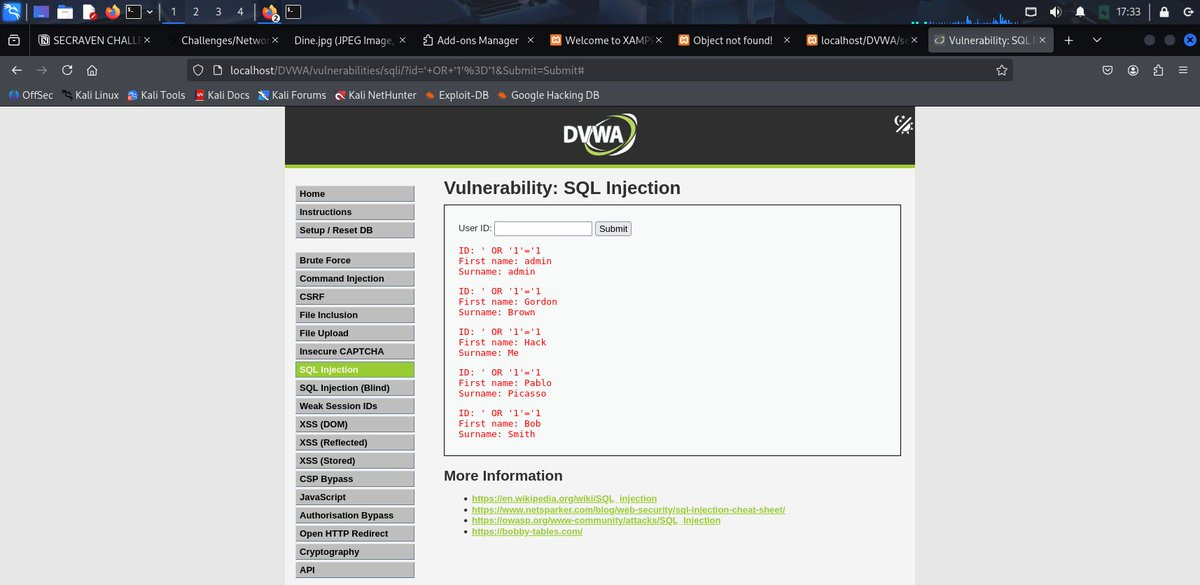Switch to workspace 3
Screen dimensions: 1200x585
[x=218, y=12]
